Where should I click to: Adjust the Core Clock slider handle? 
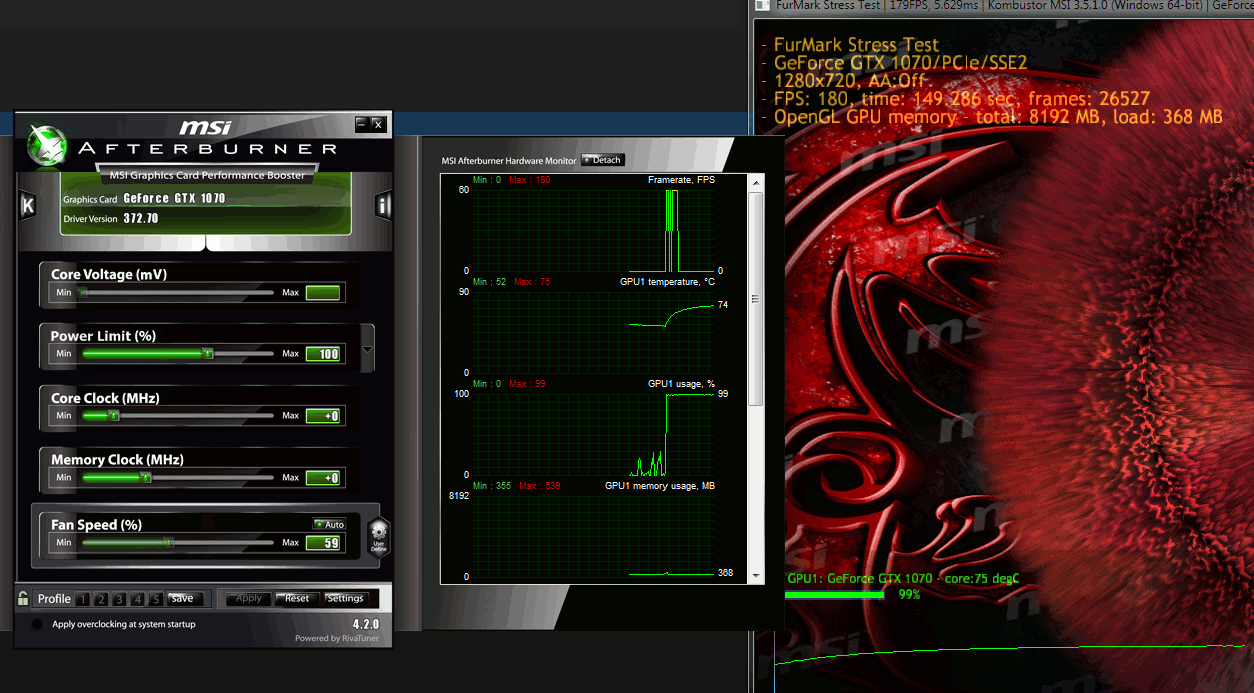(113, 415)
